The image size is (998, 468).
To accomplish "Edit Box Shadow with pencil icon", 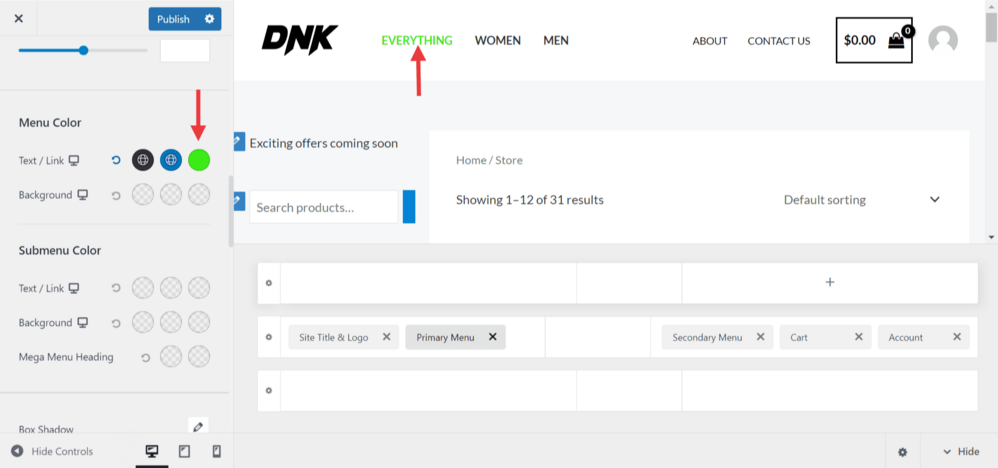I will tap(198, 428).
